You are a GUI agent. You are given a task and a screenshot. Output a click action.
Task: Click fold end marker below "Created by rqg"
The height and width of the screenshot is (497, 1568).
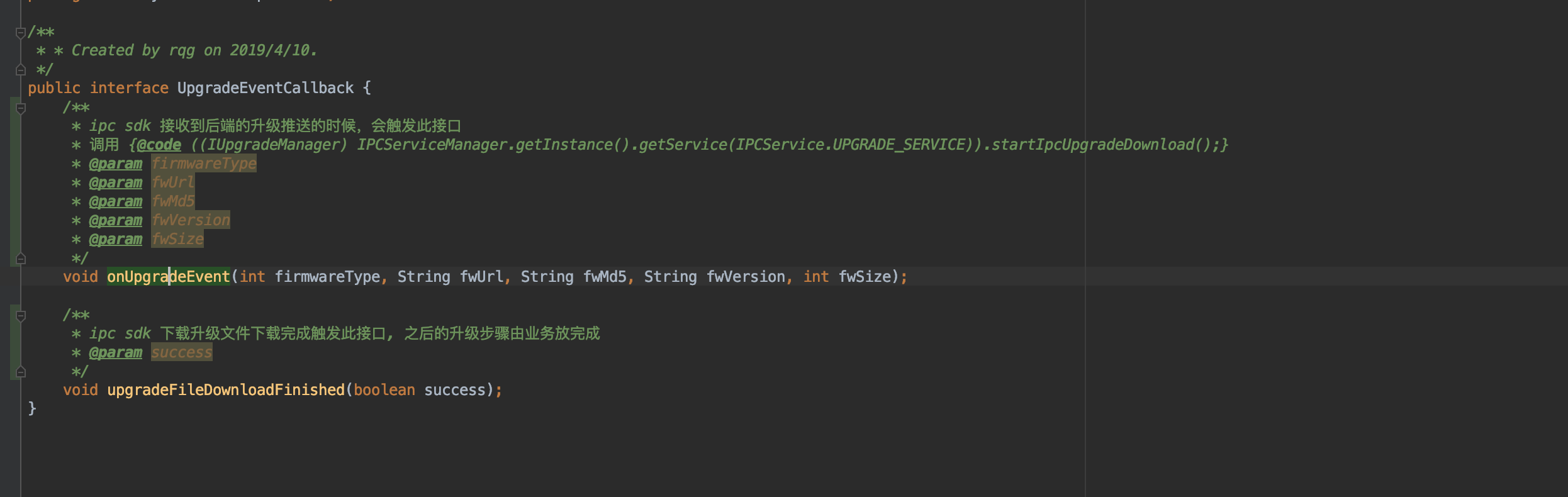pos(20,69)
